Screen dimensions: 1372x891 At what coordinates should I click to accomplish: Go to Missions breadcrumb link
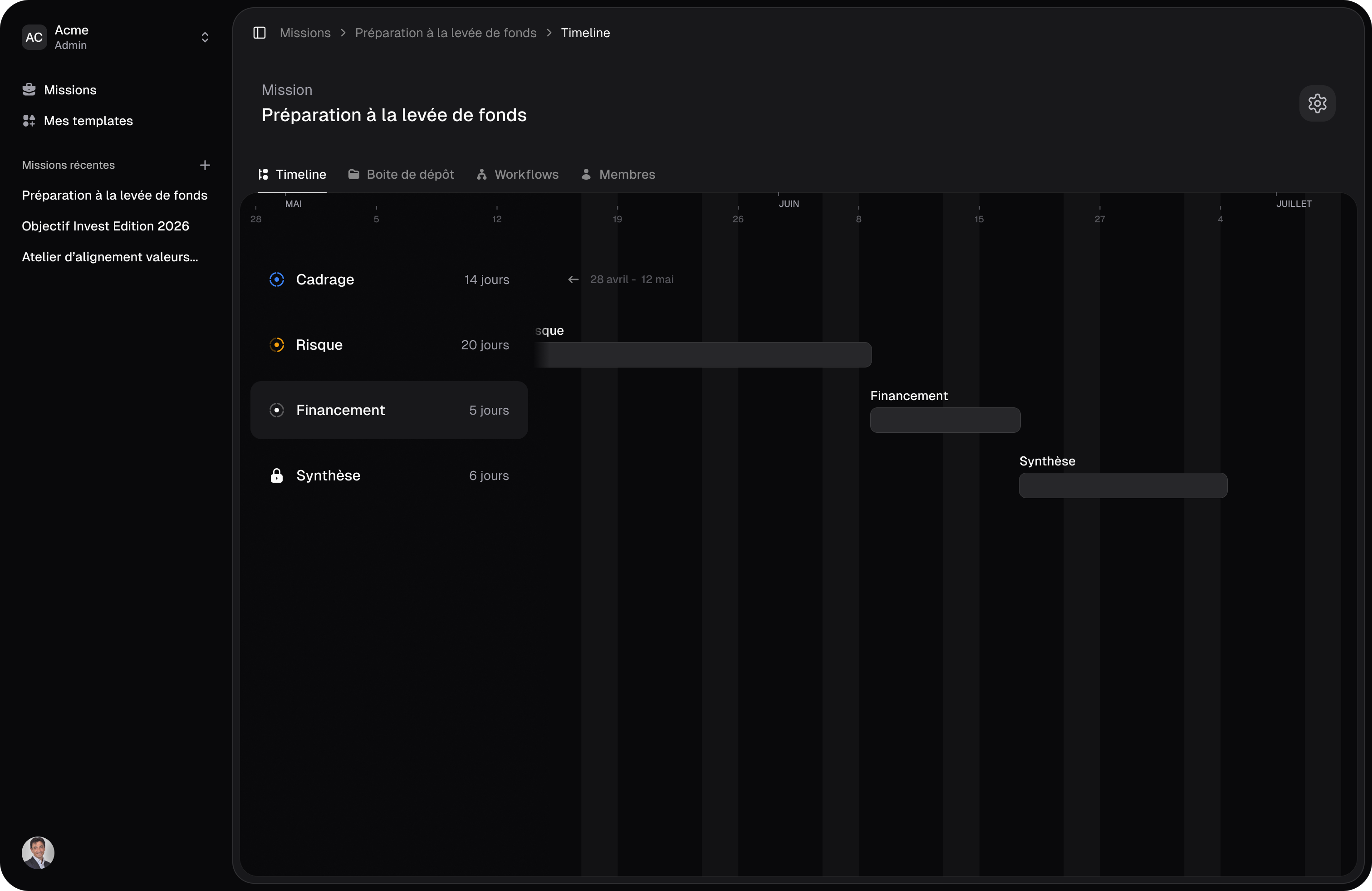coord(305,33)
